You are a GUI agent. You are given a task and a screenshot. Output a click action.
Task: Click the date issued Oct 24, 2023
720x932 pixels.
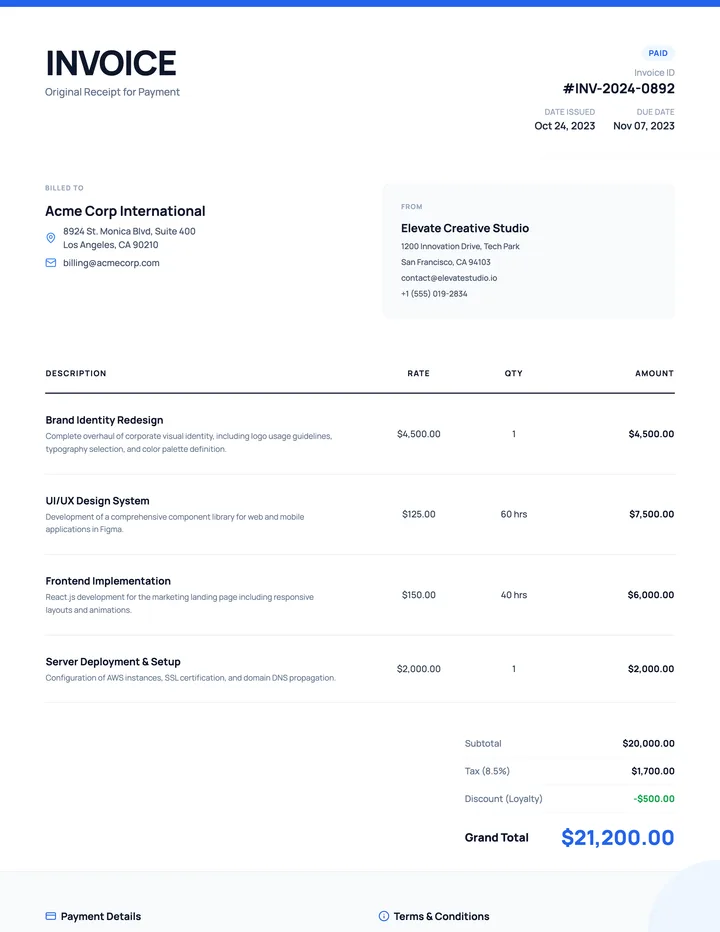(x=564, y=126)
